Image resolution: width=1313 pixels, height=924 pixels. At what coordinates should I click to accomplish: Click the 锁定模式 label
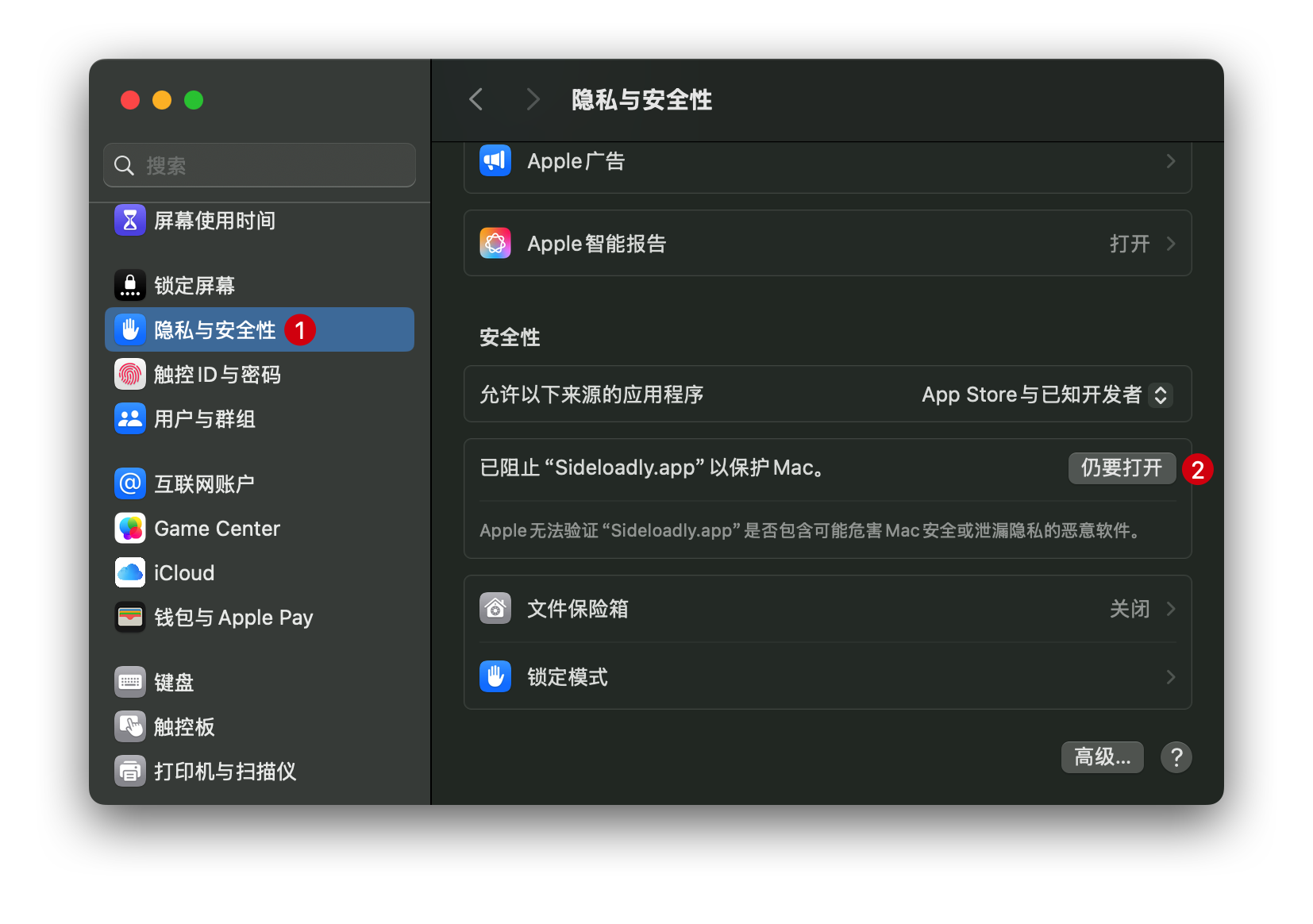pyautogui.click(x=568, y=677)
